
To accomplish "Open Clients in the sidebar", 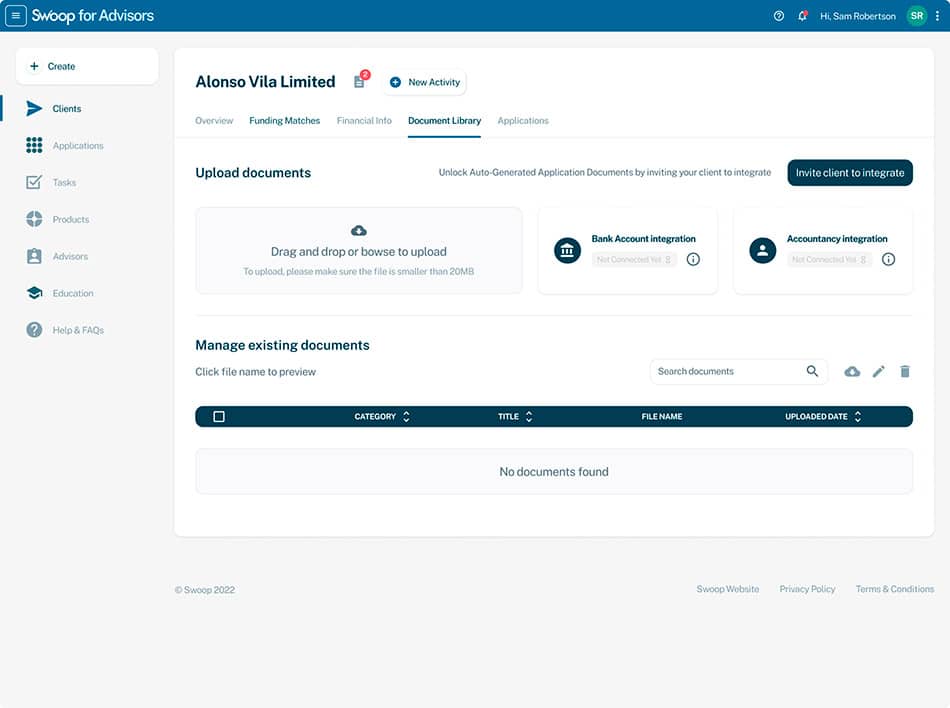I will (x=67, y=108).
